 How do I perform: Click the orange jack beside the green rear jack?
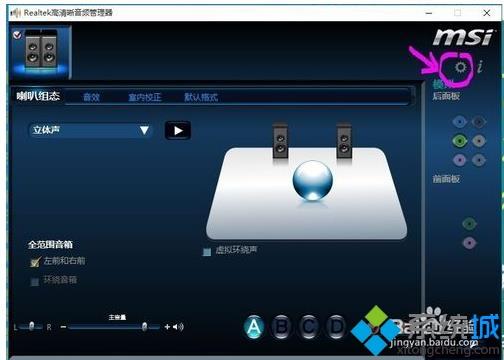[479, 141]
